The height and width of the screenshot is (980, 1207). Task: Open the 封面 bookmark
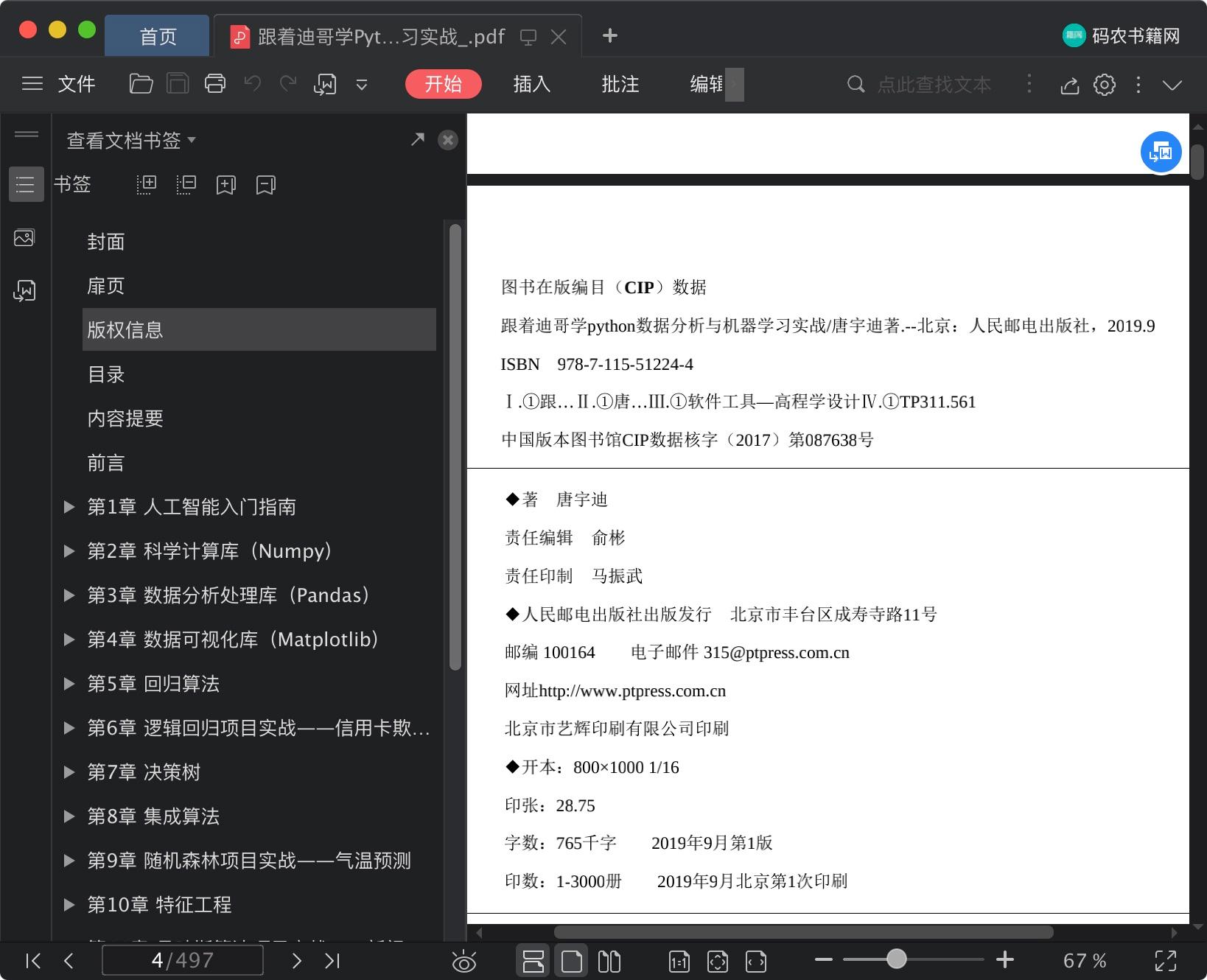point(106,242)
